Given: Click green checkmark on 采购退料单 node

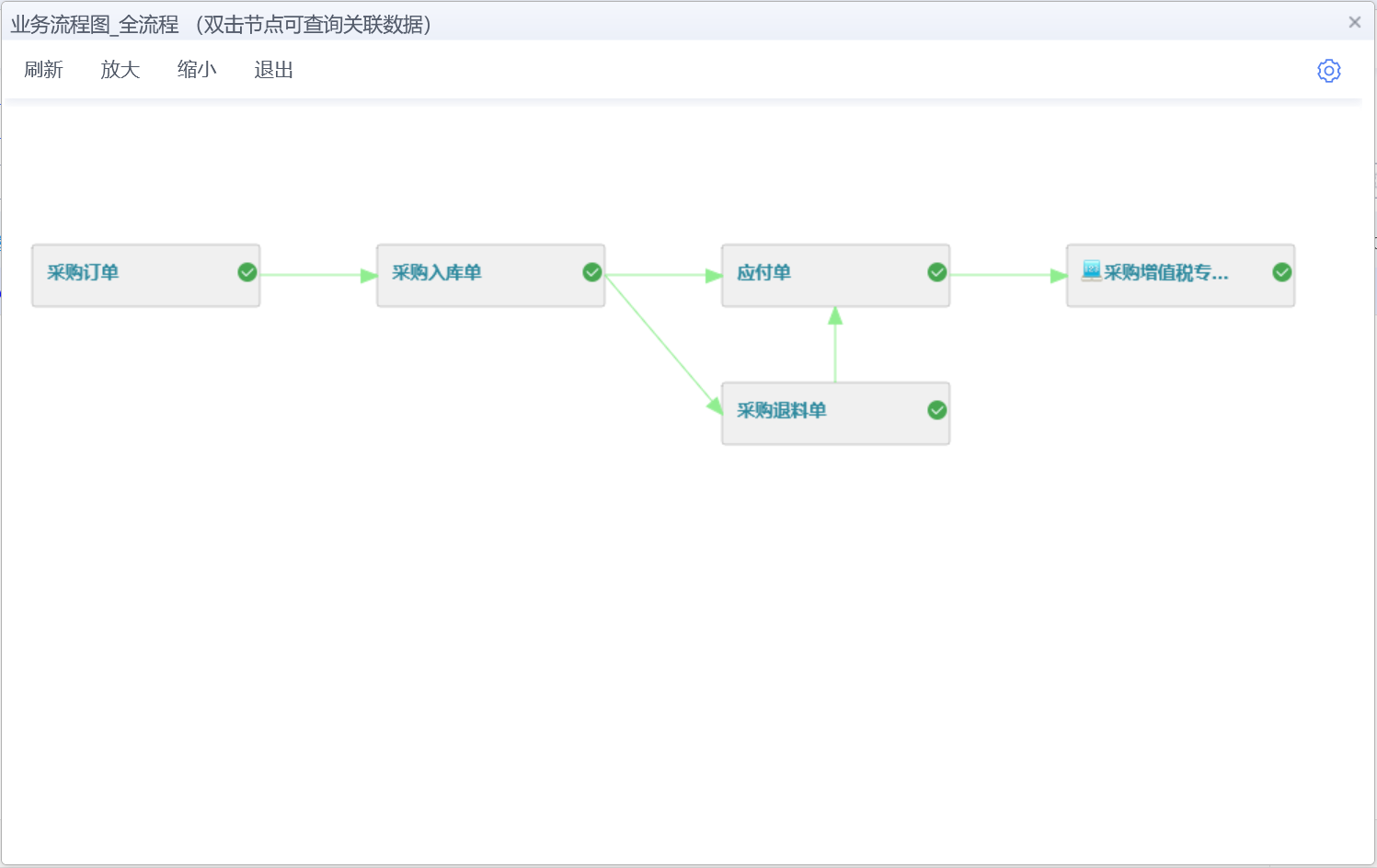Looking at the screenshot, I should point(937,410).
